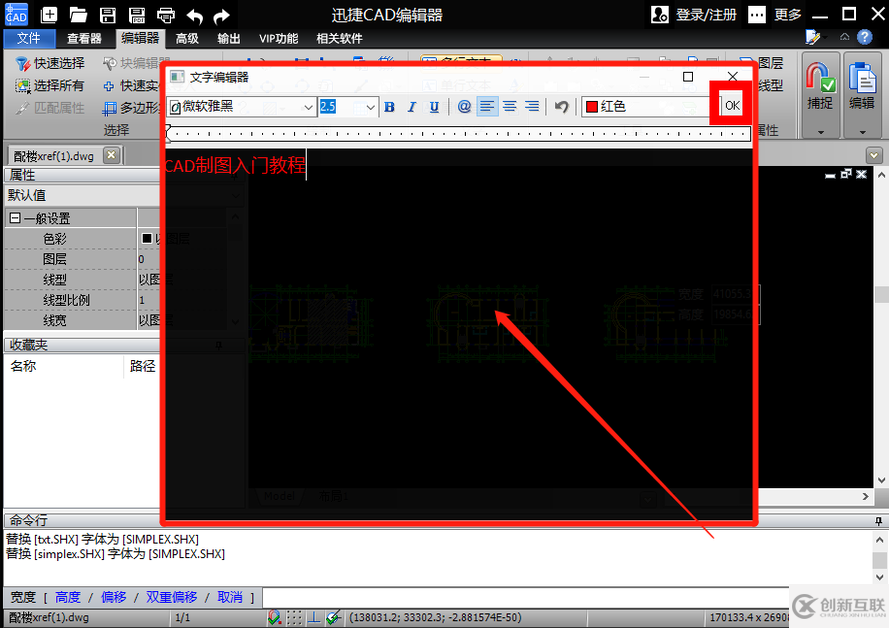The width and height of the screenshot is (889, 628).
Task: Confirm text with the OK button
Action: pyautogui.click(x=732, y=105)
